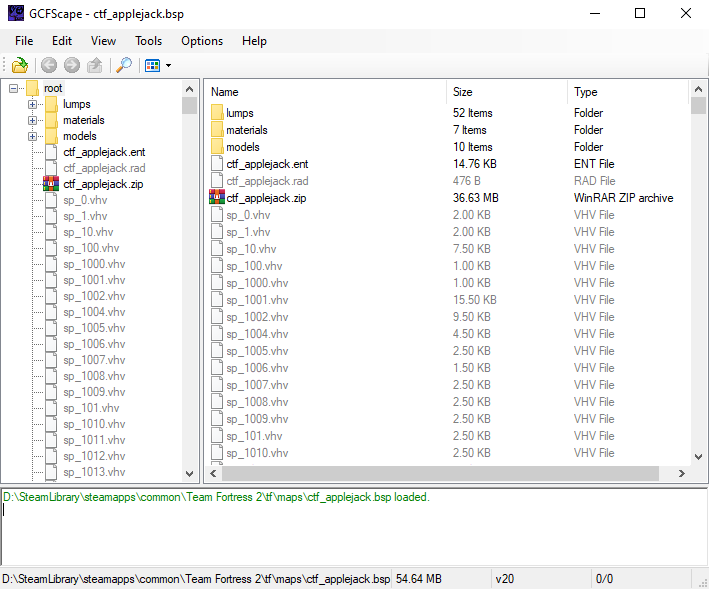
Task: Select ctf_applejack.ent in the tree panel
Action: click(x=104, y=152)
